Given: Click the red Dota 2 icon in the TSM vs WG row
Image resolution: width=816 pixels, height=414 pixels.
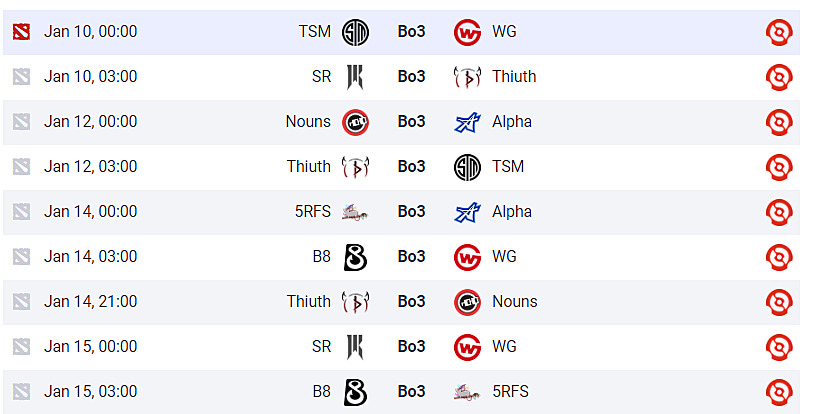Looking at the screenshot, I should tap(22, 32).
